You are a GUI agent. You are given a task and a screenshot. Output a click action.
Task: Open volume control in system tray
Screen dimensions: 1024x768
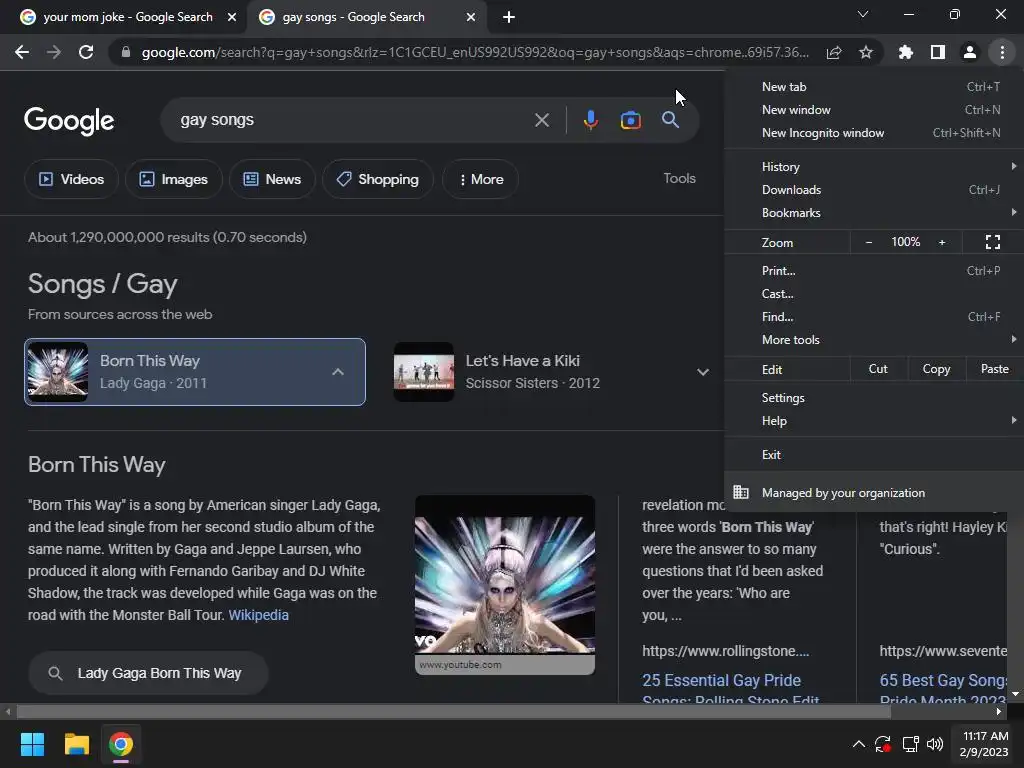coord(935,744)
